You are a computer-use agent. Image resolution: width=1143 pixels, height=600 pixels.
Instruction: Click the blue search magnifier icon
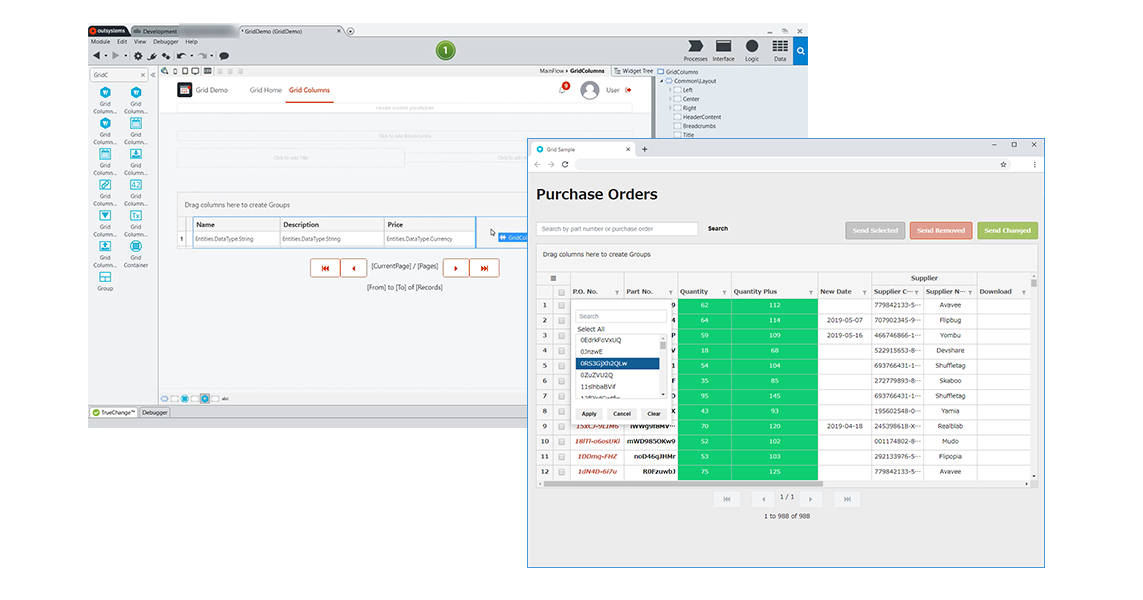pyautogui.click(x=801, y=49)
